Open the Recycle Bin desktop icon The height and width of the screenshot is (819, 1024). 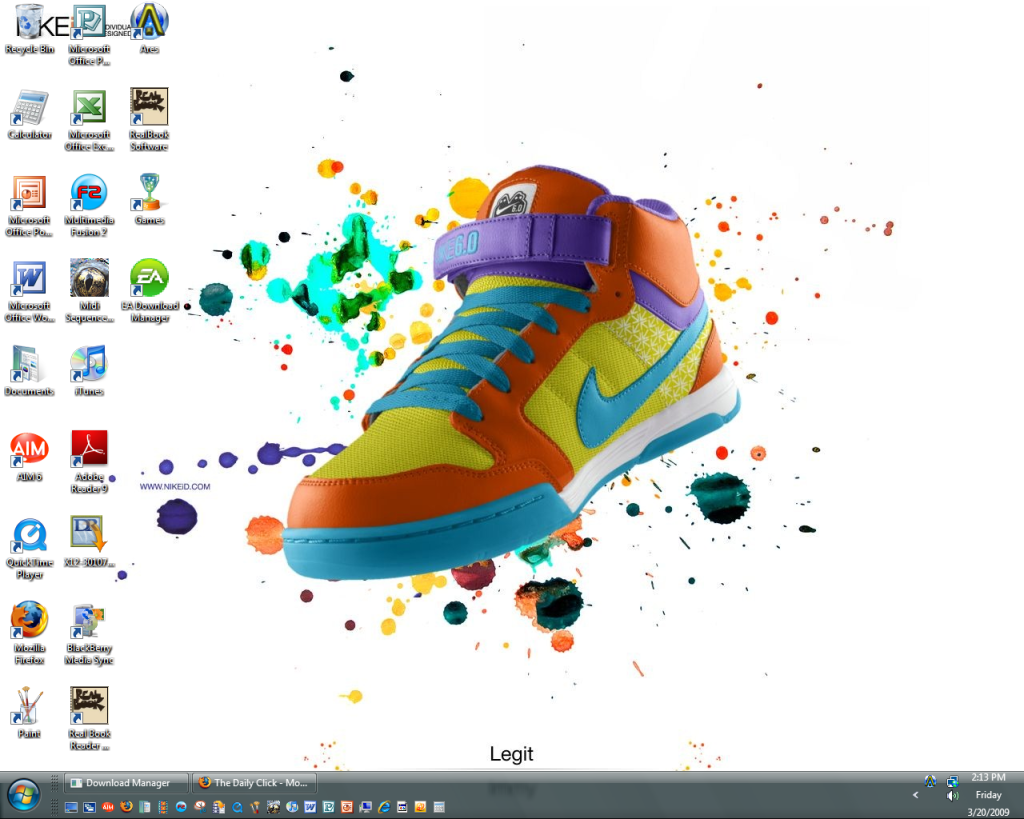point(29,29)
